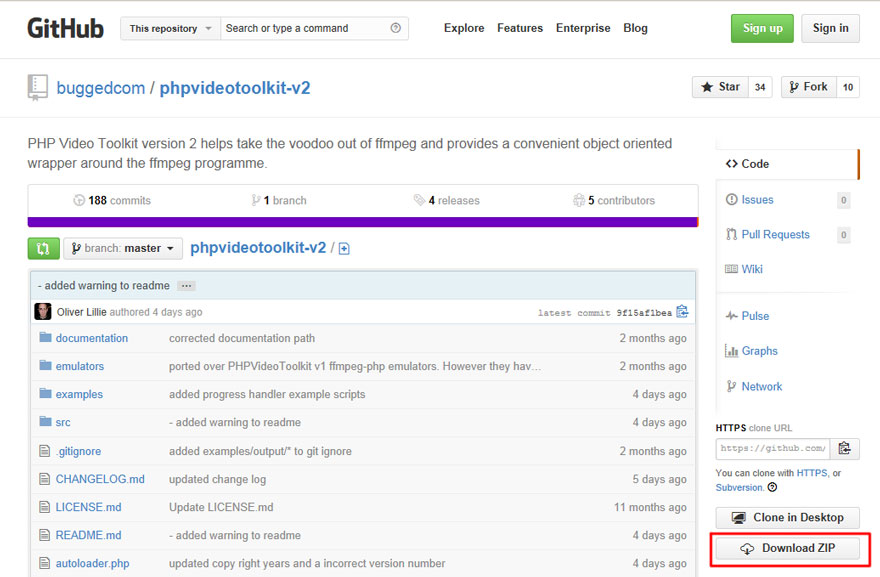
Task: Click the autoloader.php file icon
Action: (44, 563)
